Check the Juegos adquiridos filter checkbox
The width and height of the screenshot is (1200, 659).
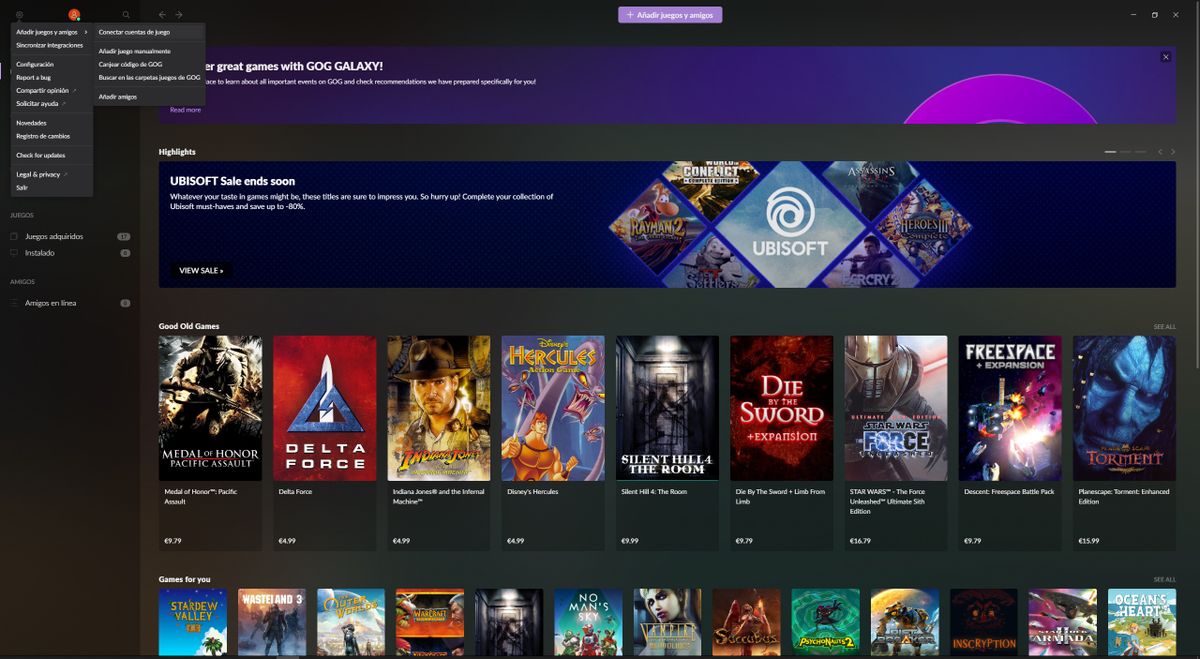coord(13,236)
